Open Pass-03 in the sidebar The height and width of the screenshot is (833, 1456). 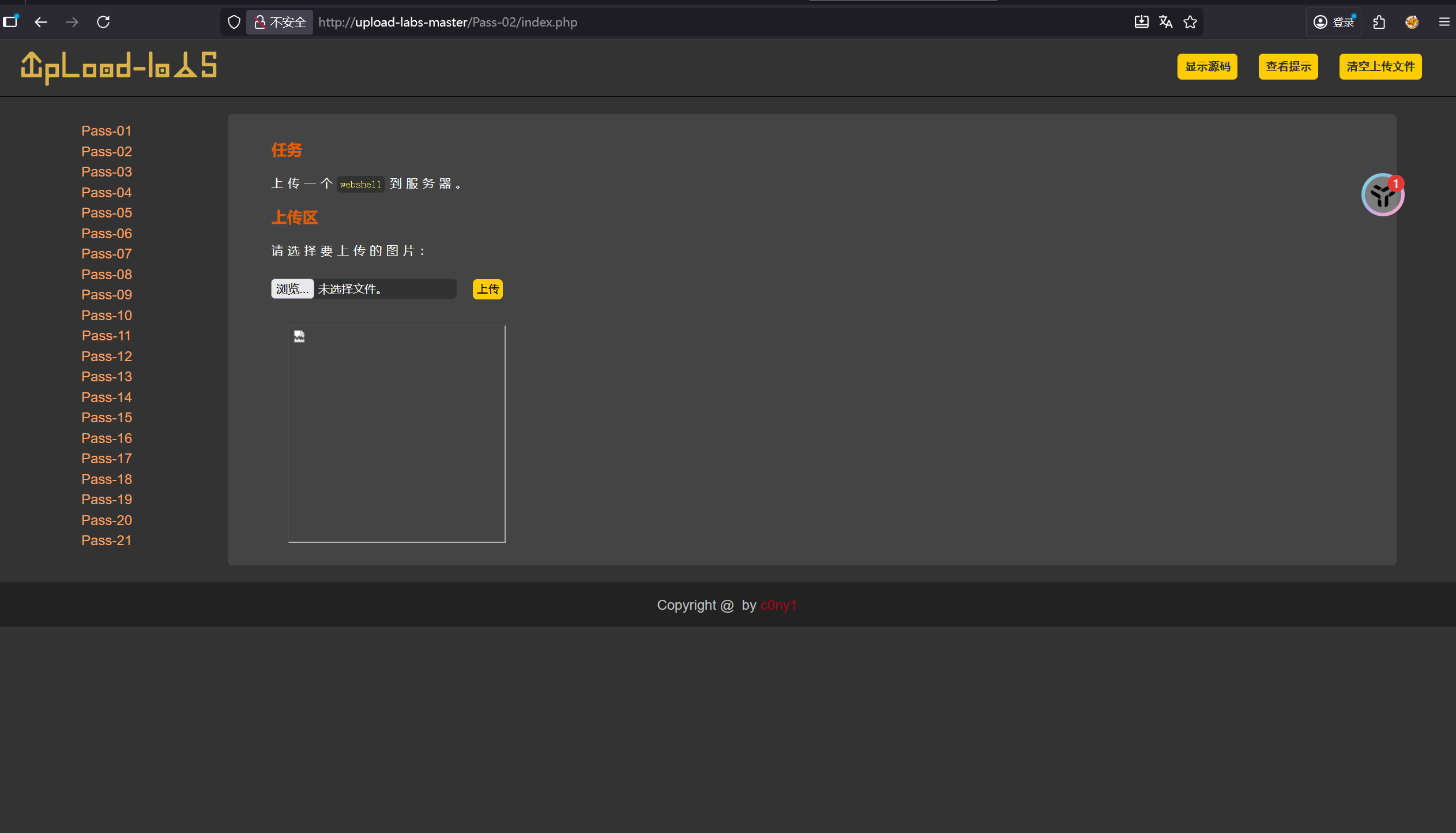coord(107,172)
